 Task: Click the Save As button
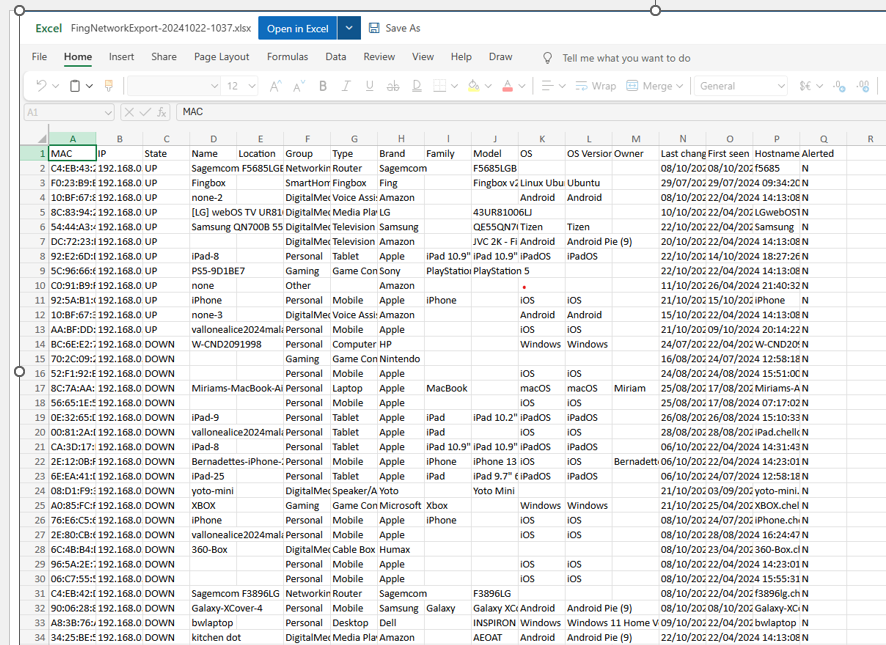pyautogui.click(x=394, y=28)
